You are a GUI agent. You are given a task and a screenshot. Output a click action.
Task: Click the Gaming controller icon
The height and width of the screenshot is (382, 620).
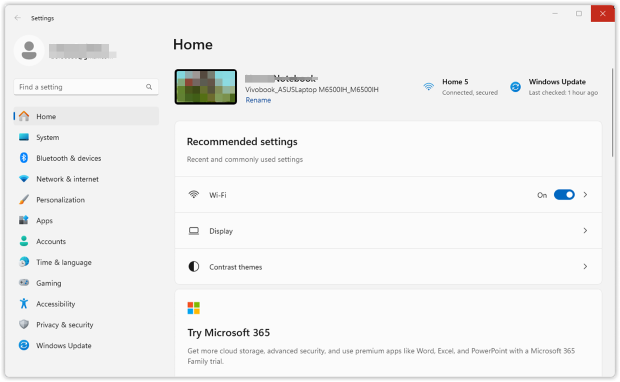24,283
